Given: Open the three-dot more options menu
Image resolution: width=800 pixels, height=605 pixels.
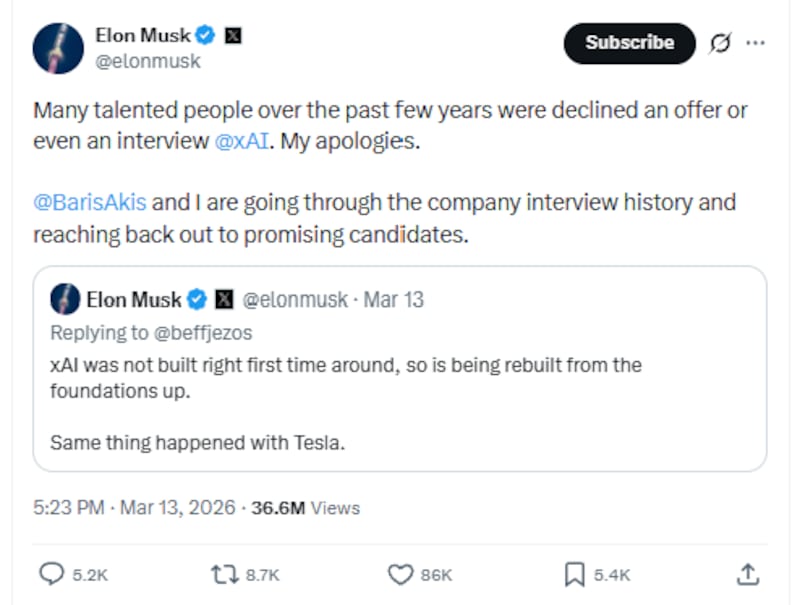Looking at the screenshot, I should point(756,42).
